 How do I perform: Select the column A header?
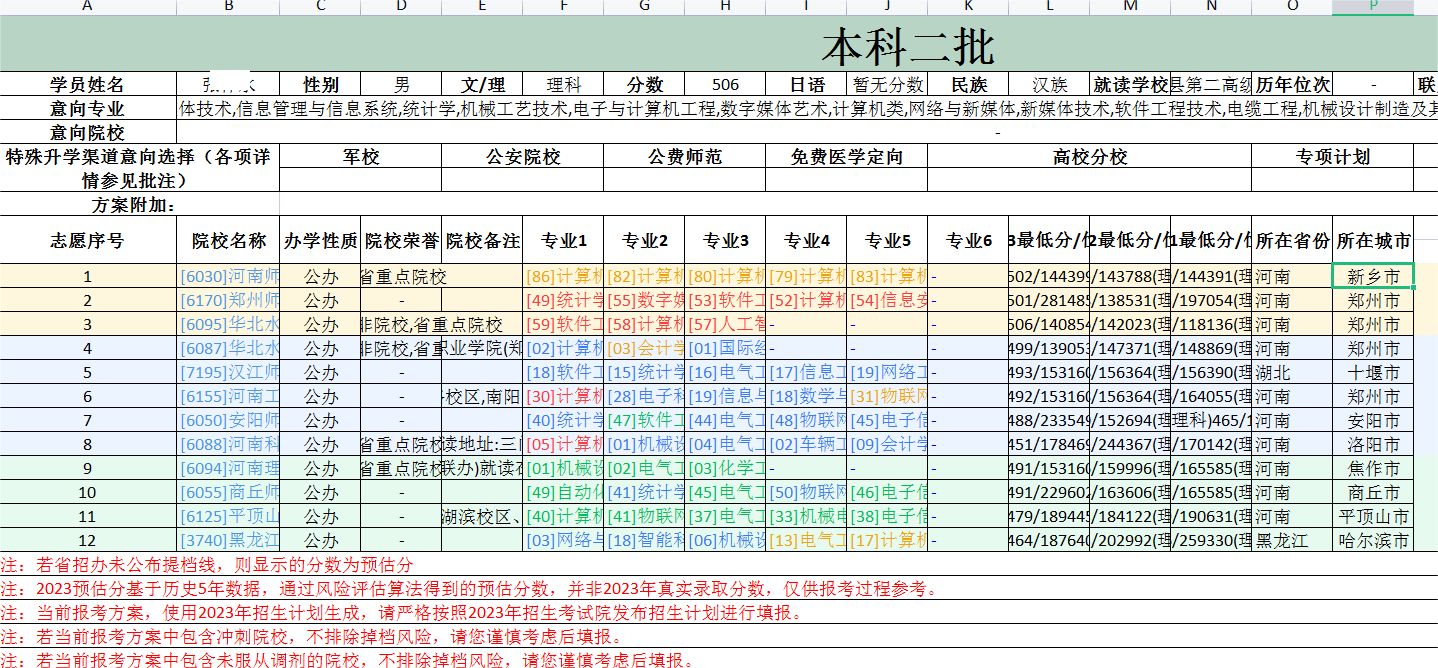click(x=86, y=8)
